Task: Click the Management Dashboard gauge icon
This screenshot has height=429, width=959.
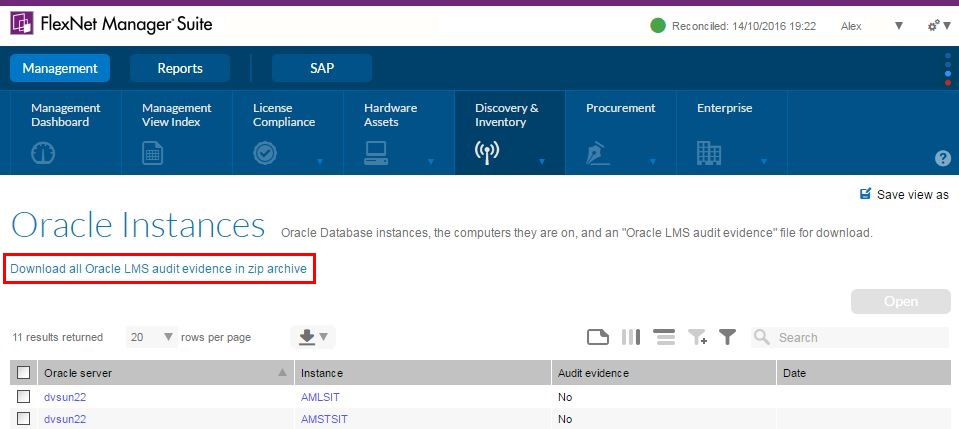Action: pos(43,153)
